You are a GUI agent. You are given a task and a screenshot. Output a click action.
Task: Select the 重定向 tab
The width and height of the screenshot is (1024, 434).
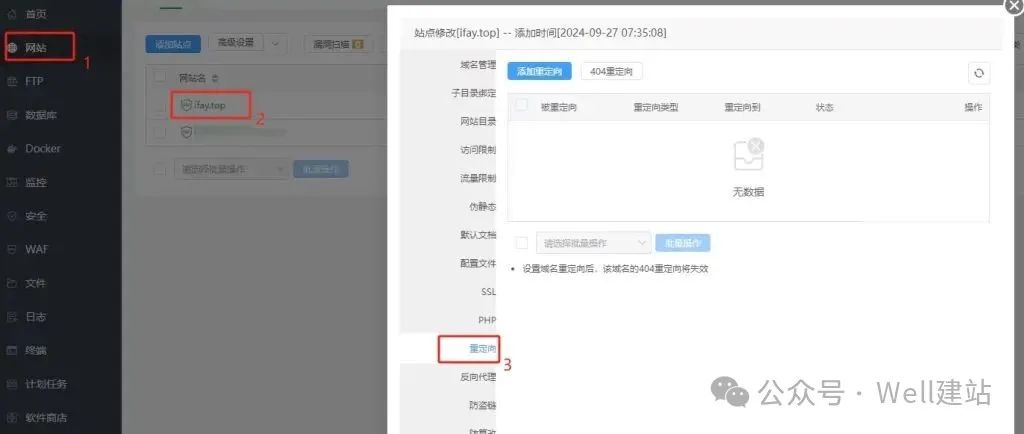[482, 349]
